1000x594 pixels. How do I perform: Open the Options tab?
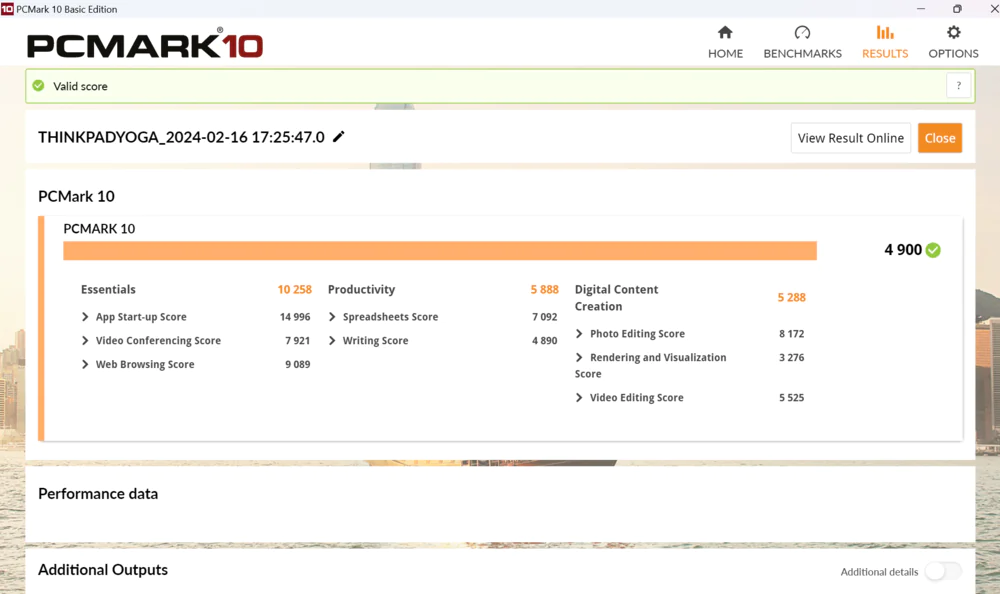(953, 42)
